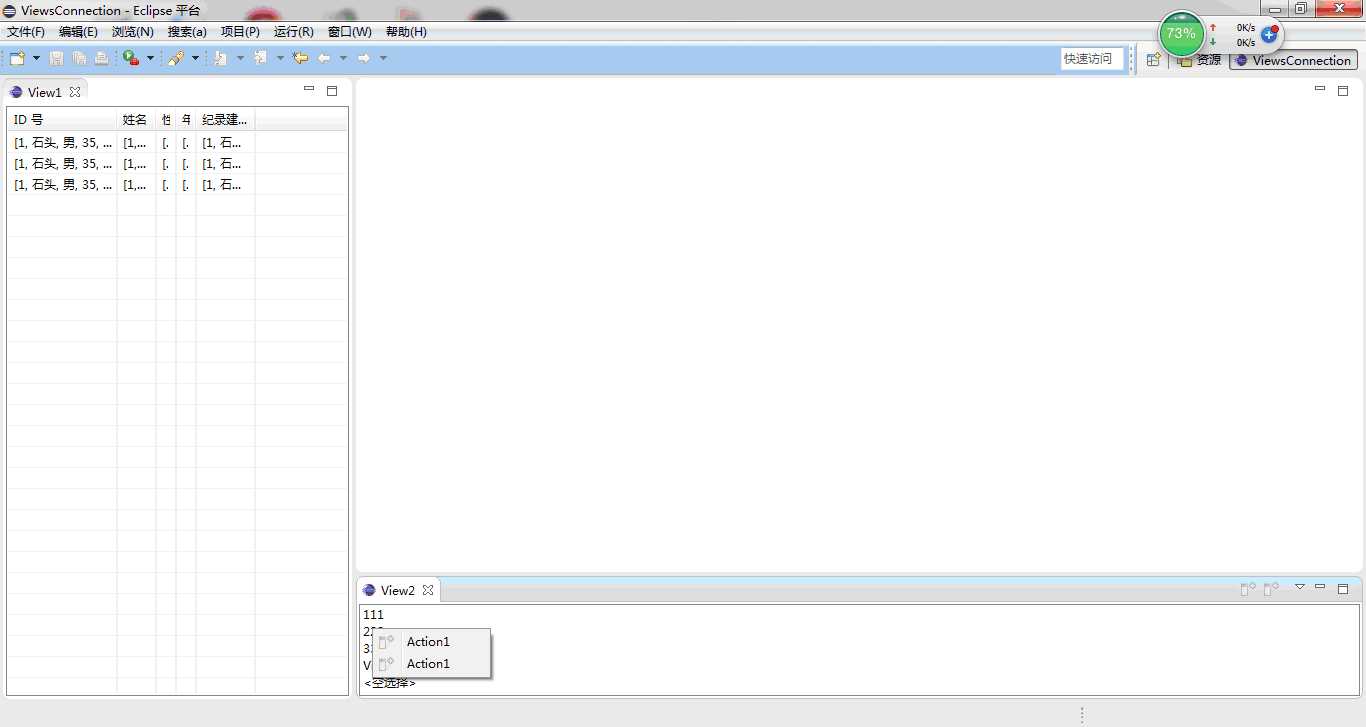Open the External Tools dropdown arrow

[150, 59]
